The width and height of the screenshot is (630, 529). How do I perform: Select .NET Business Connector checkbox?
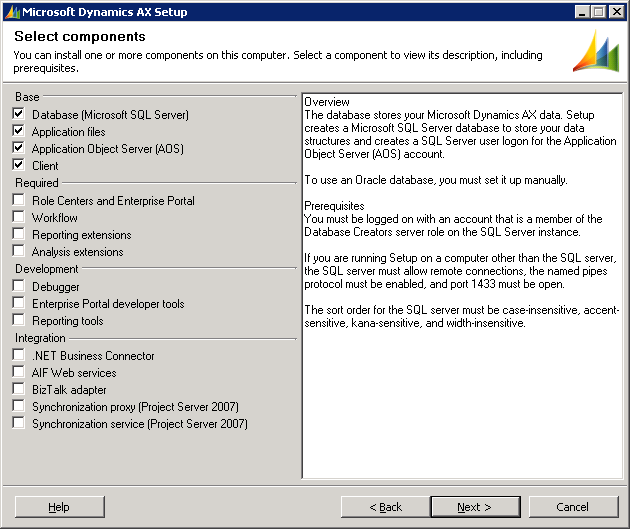(x=19, y=356)
